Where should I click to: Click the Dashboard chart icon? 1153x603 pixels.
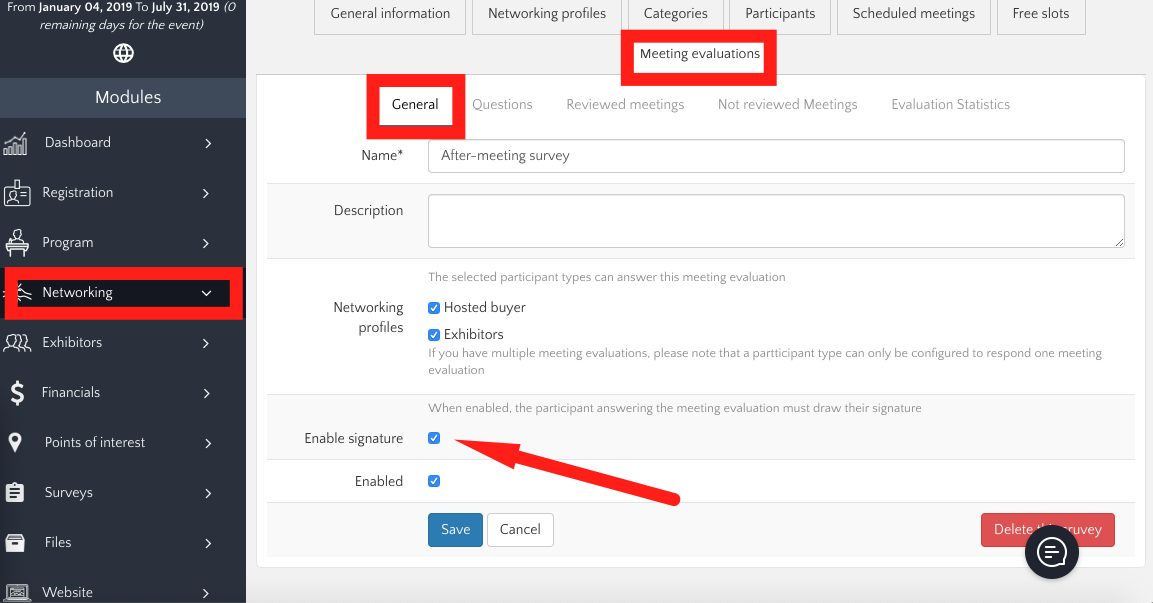pos(16,143)
